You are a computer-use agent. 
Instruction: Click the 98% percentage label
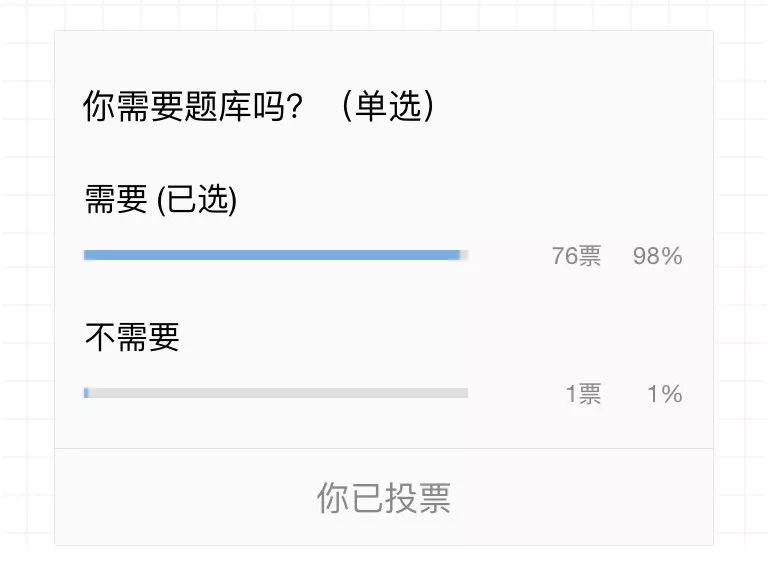(x=657, y=256)
